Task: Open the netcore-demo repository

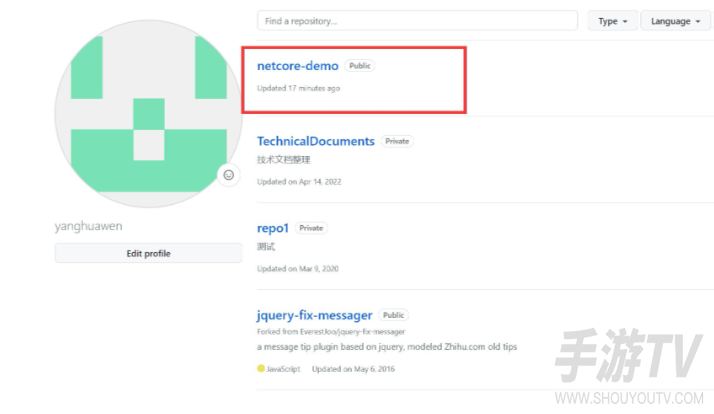Action: point(298,66)
